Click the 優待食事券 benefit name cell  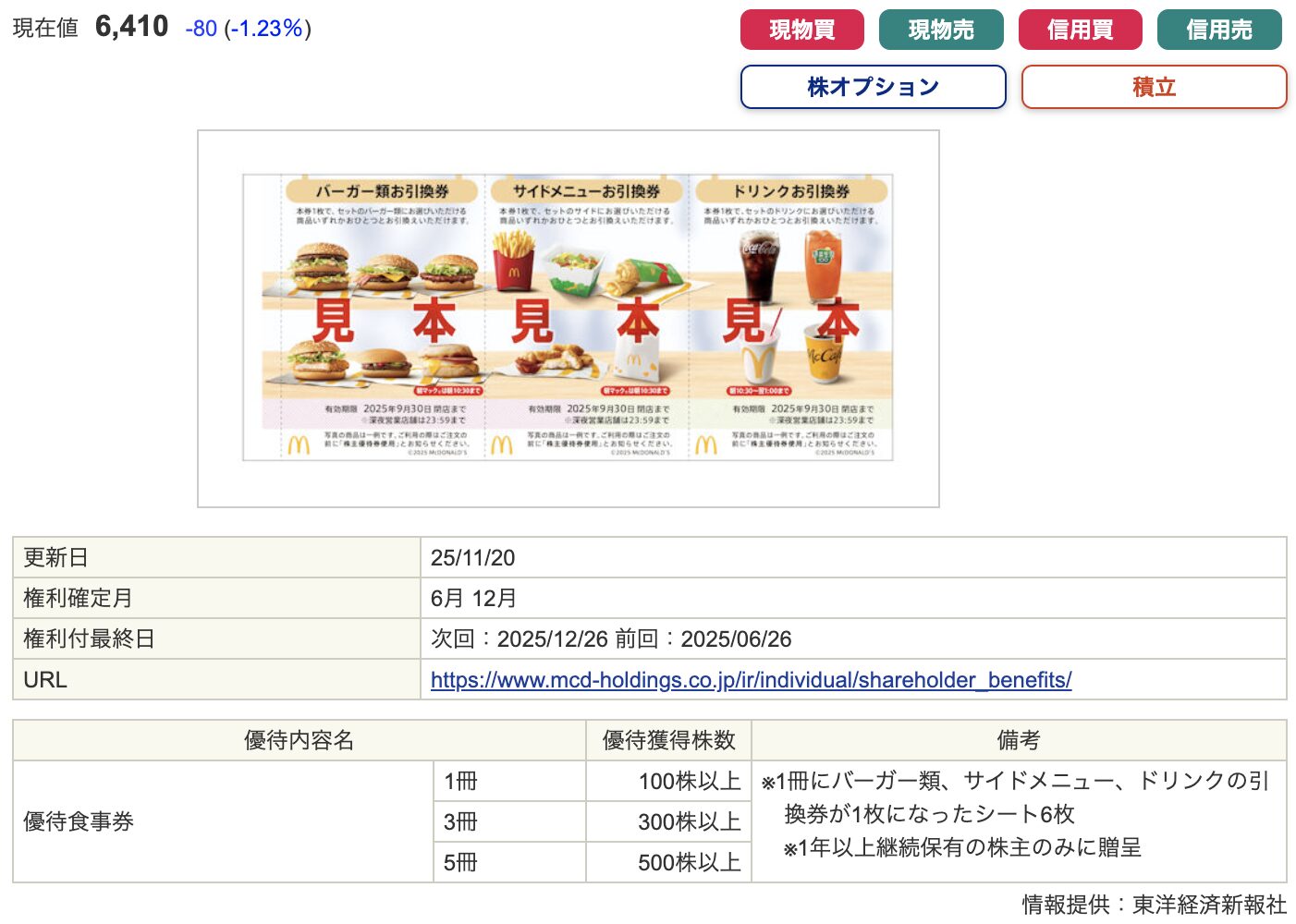pyautogui.click(x=79, y=821)
